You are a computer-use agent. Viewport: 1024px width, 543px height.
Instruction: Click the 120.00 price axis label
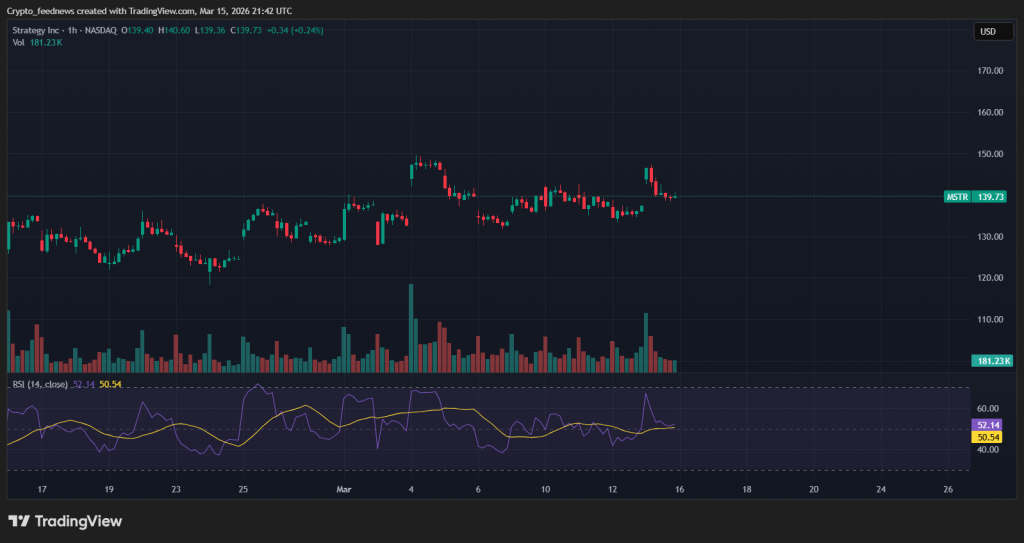point(990,278)
